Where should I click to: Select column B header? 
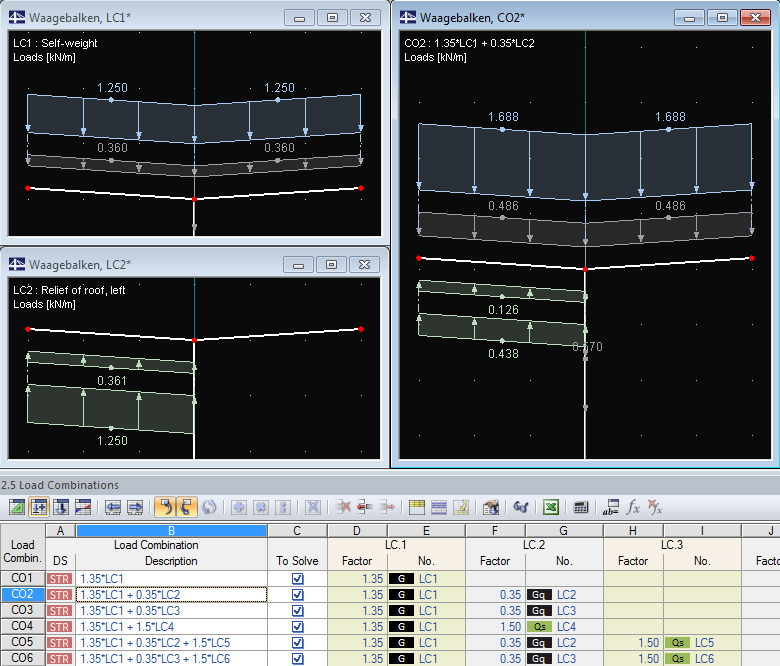coord(171,531)
